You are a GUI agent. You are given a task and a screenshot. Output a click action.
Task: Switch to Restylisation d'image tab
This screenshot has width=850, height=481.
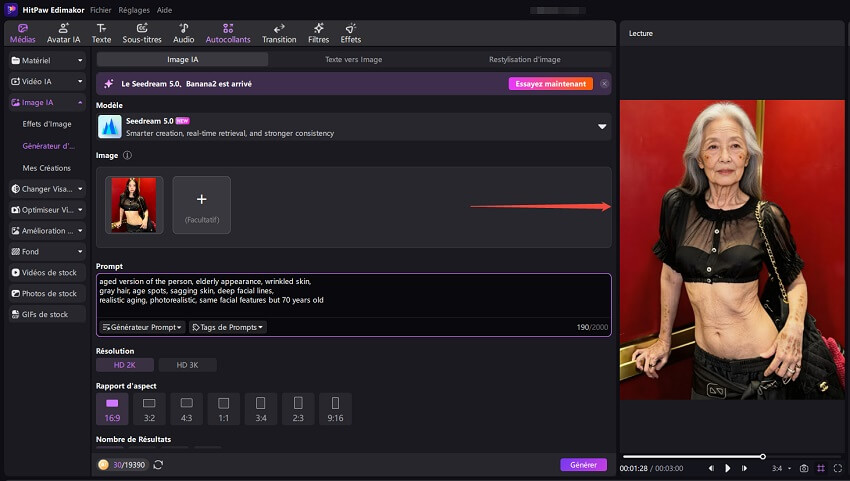point(525,60)
